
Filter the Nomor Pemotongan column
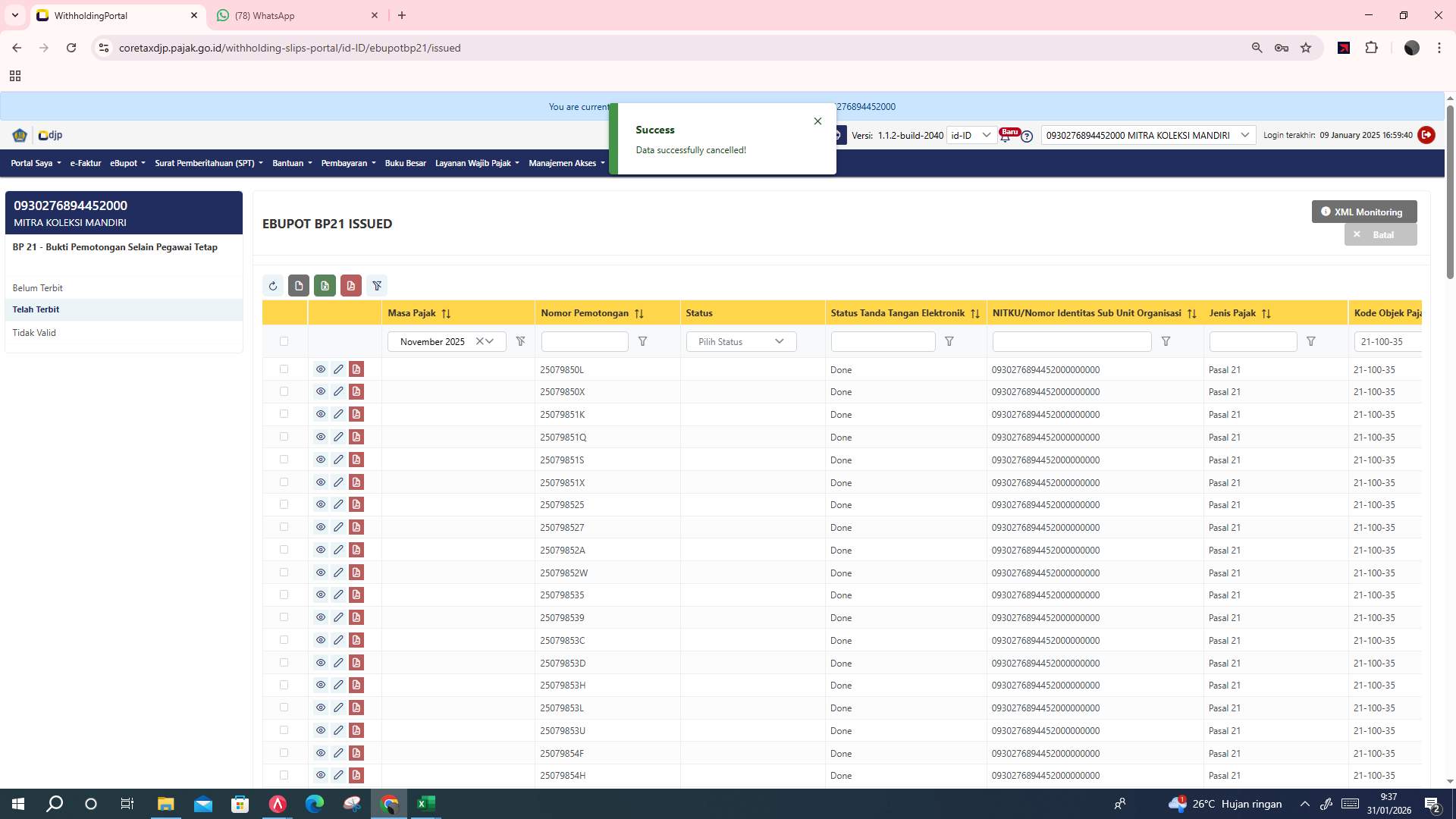(642, 341)
